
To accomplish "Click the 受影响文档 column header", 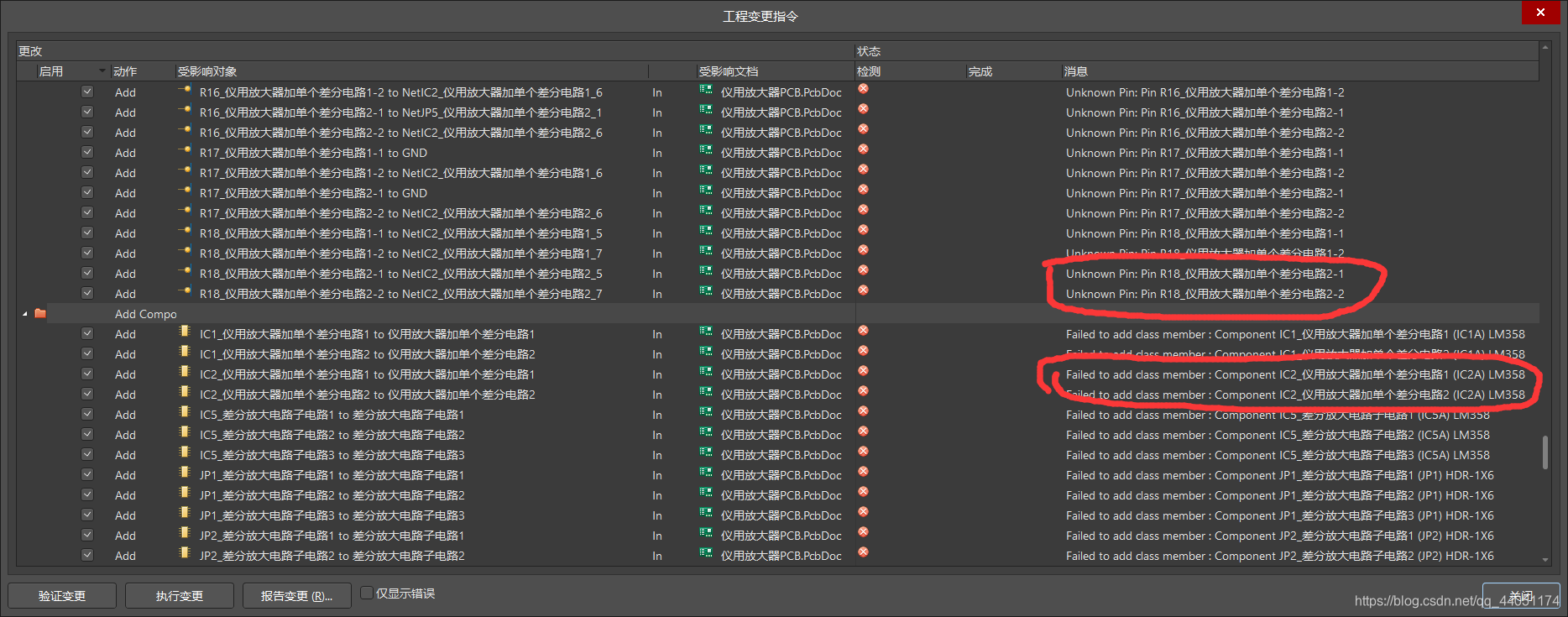I will click(775, 71).
